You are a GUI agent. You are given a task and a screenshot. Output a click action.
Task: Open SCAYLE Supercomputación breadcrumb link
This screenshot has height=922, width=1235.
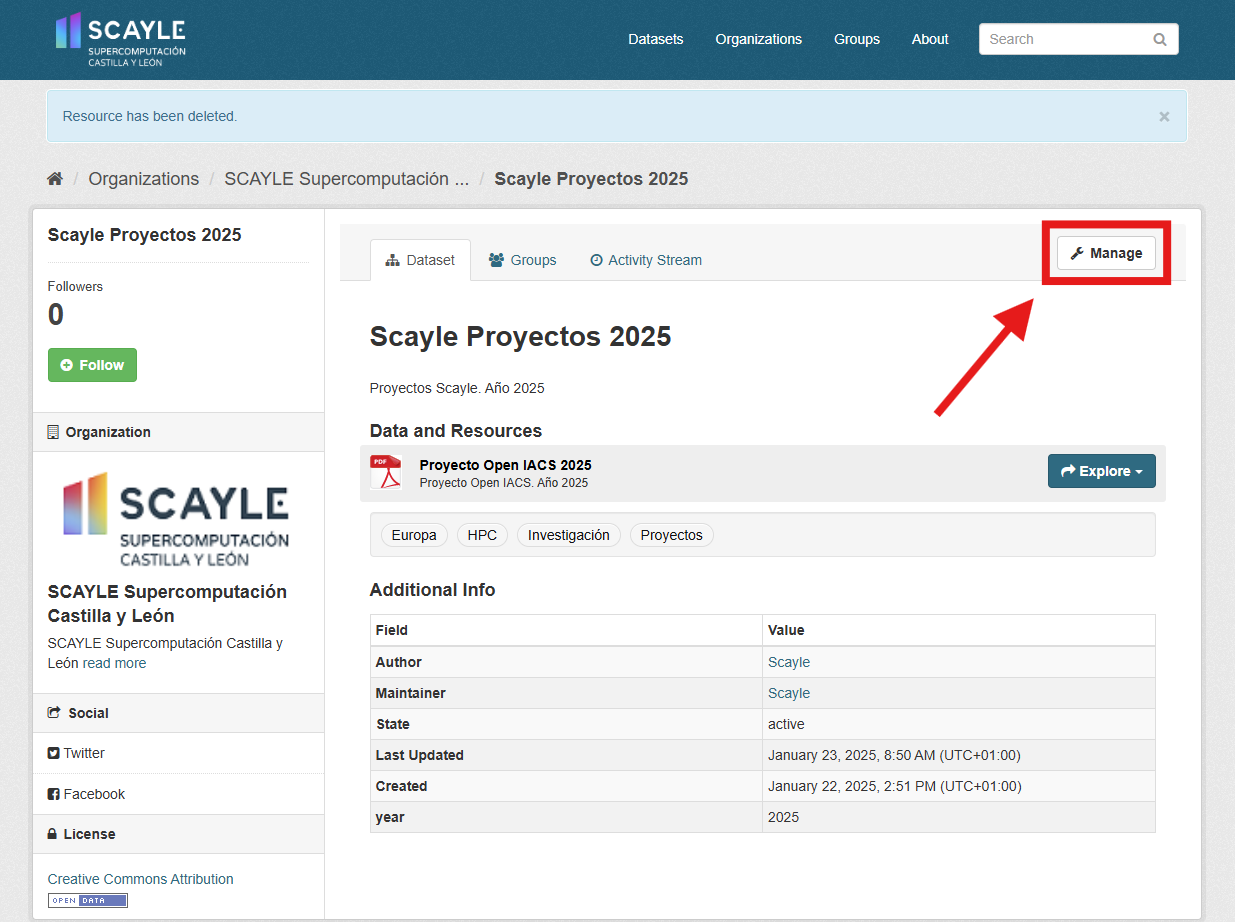pos(346,179)
